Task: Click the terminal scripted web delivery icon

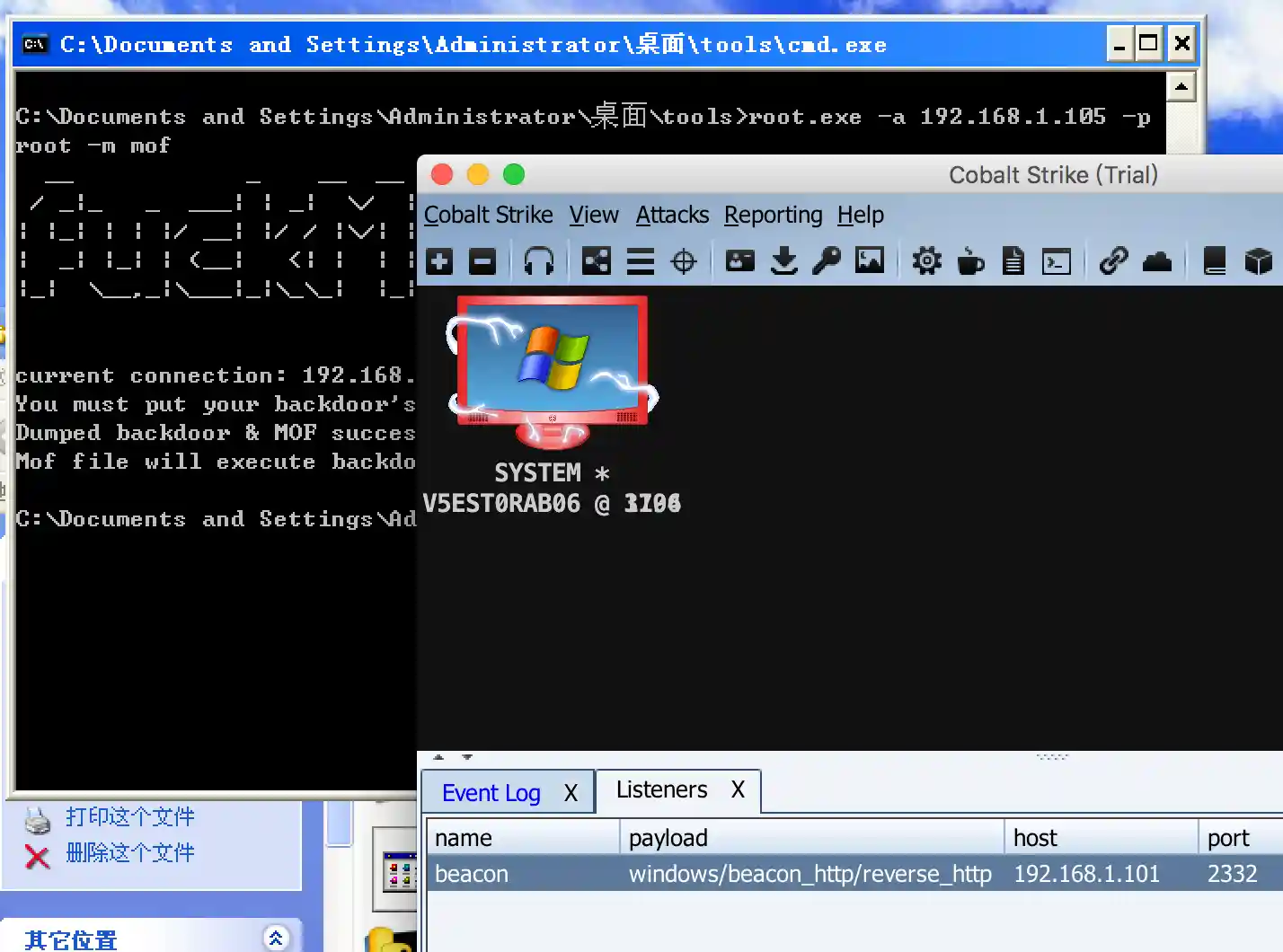Action: [1057, 261]
